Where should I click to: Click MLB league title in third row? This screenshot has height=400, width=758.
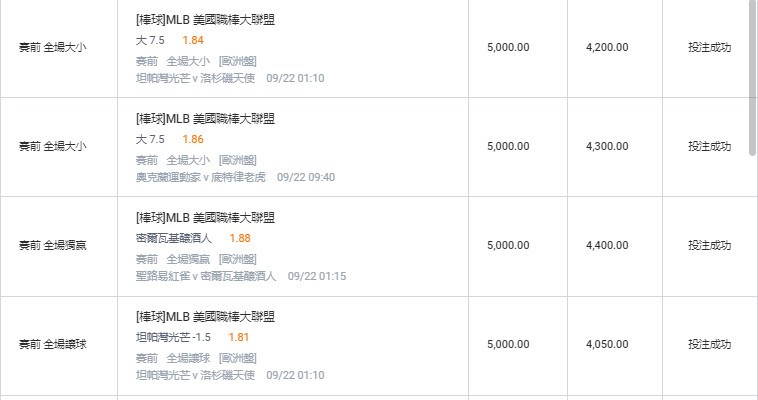[x=205, y=218]
